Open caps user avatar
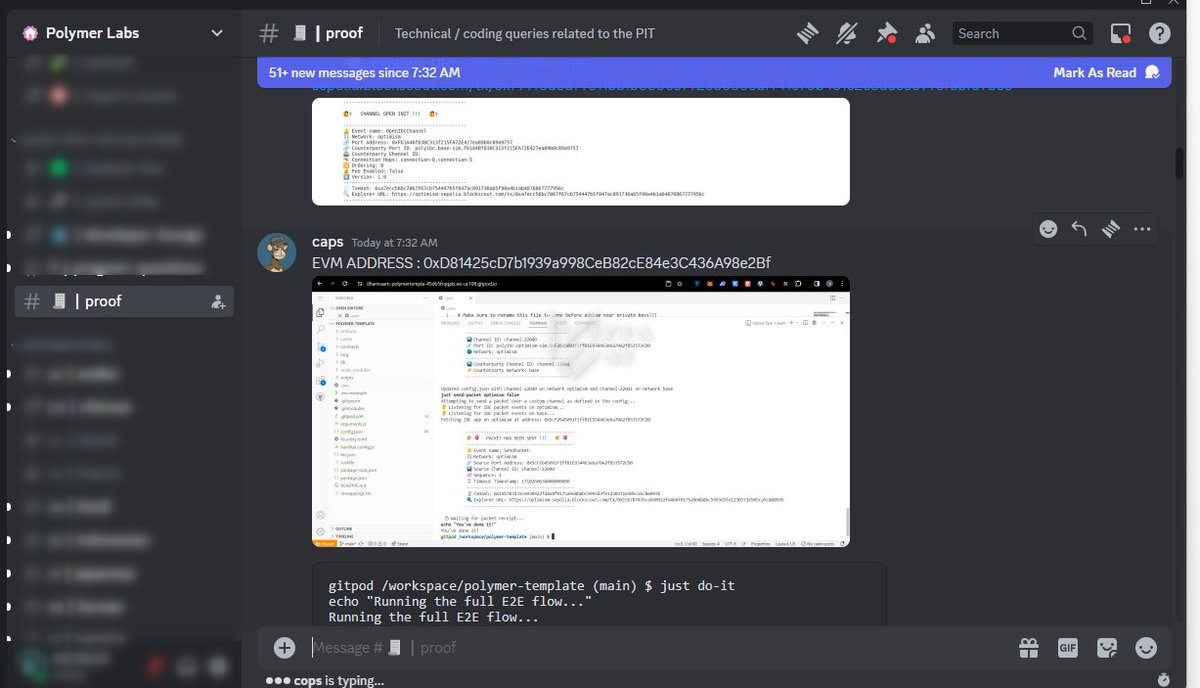1200x688 pixels. point(277,252)
